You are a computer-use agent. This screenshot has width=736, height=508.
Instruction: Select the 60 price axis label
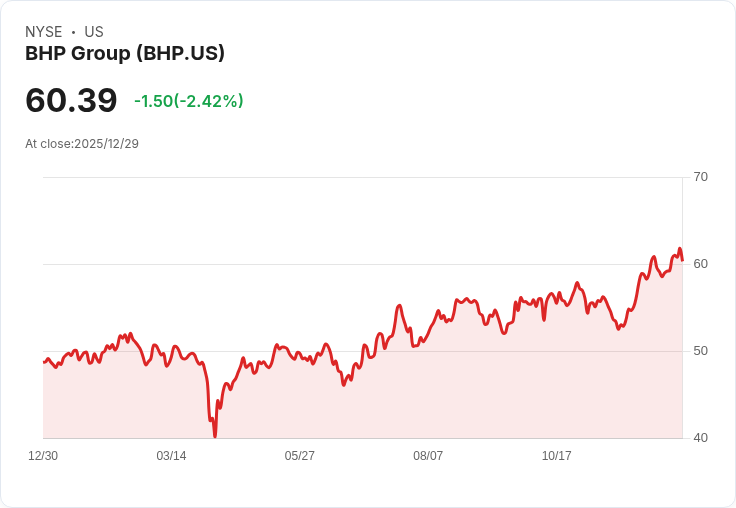700,264
